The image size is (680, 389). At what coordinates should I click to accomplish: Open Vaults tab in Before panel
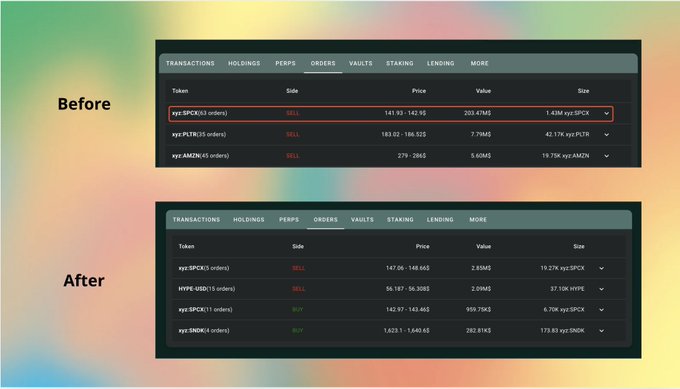pyautogui.click(x=361, y=63)
